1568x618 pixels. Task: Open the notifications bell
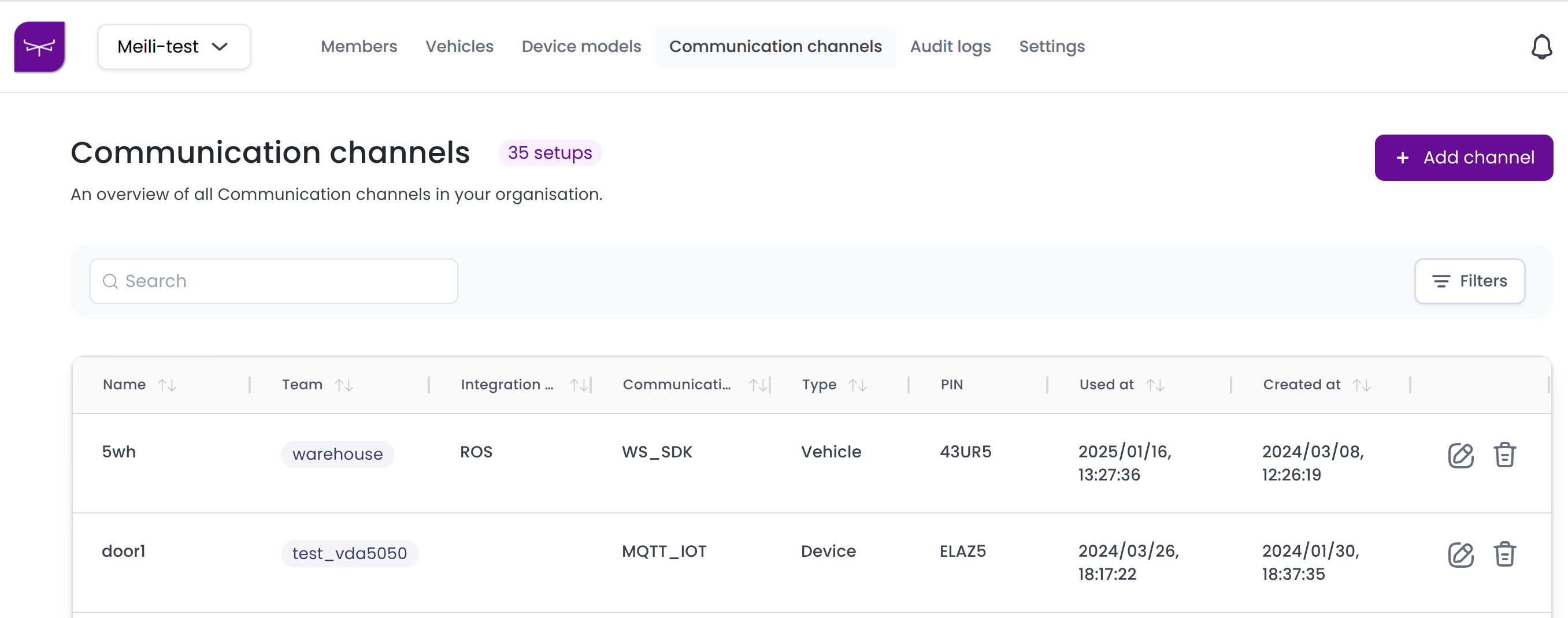click(x=1542, y=46)
